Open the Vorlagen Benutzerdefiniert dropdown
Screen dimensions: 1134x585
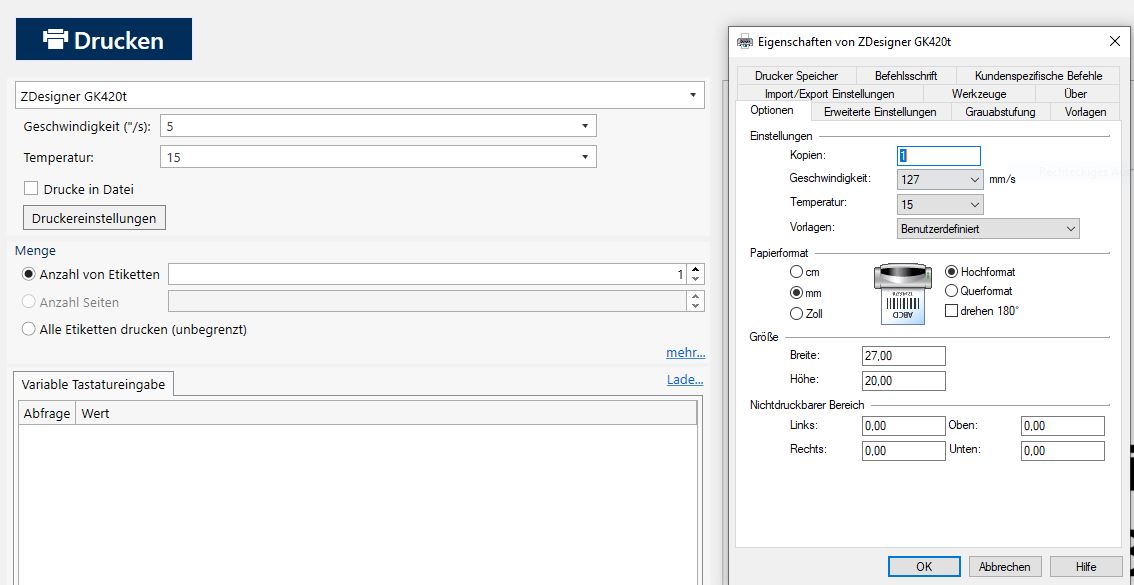pos(988,229)
